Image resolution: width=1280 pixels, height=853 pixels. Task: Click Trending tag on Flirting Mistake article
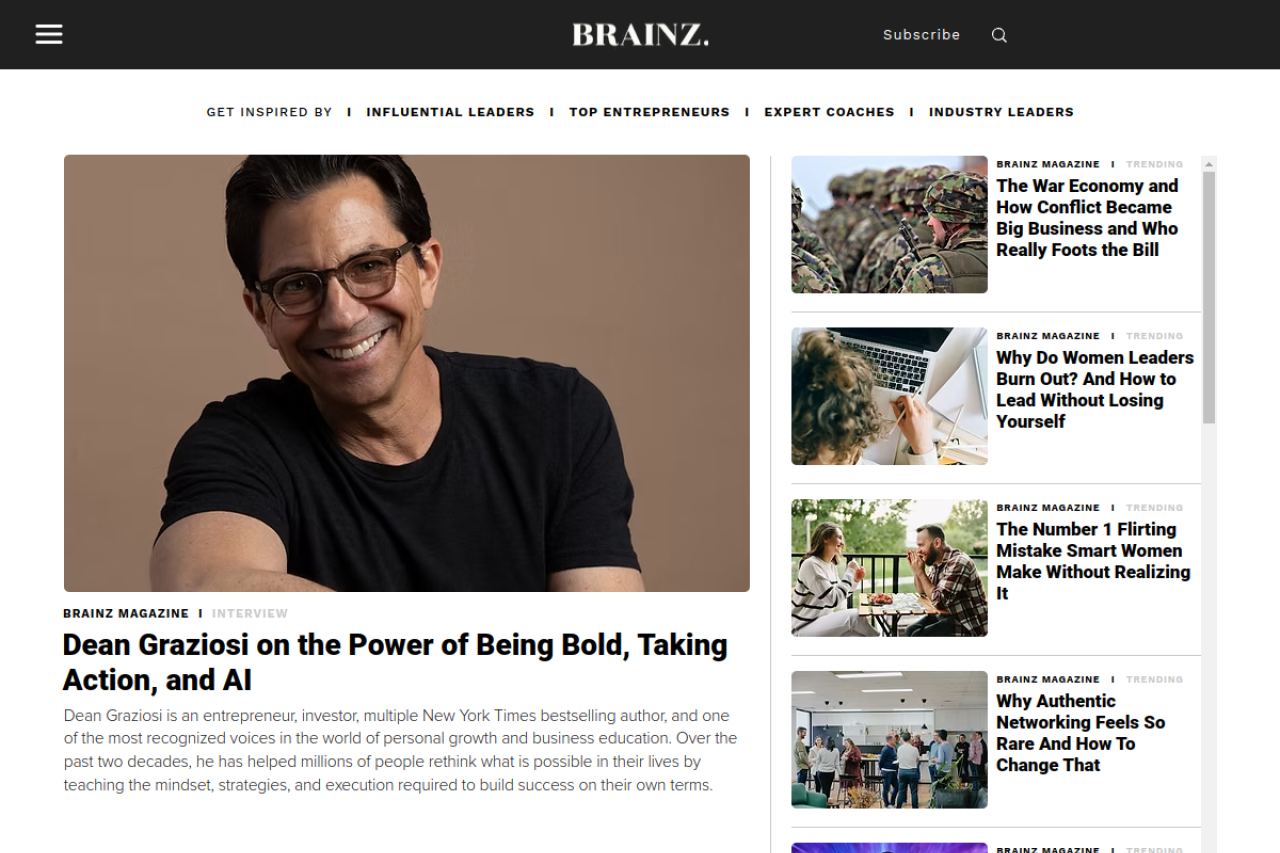point(1154,508)
